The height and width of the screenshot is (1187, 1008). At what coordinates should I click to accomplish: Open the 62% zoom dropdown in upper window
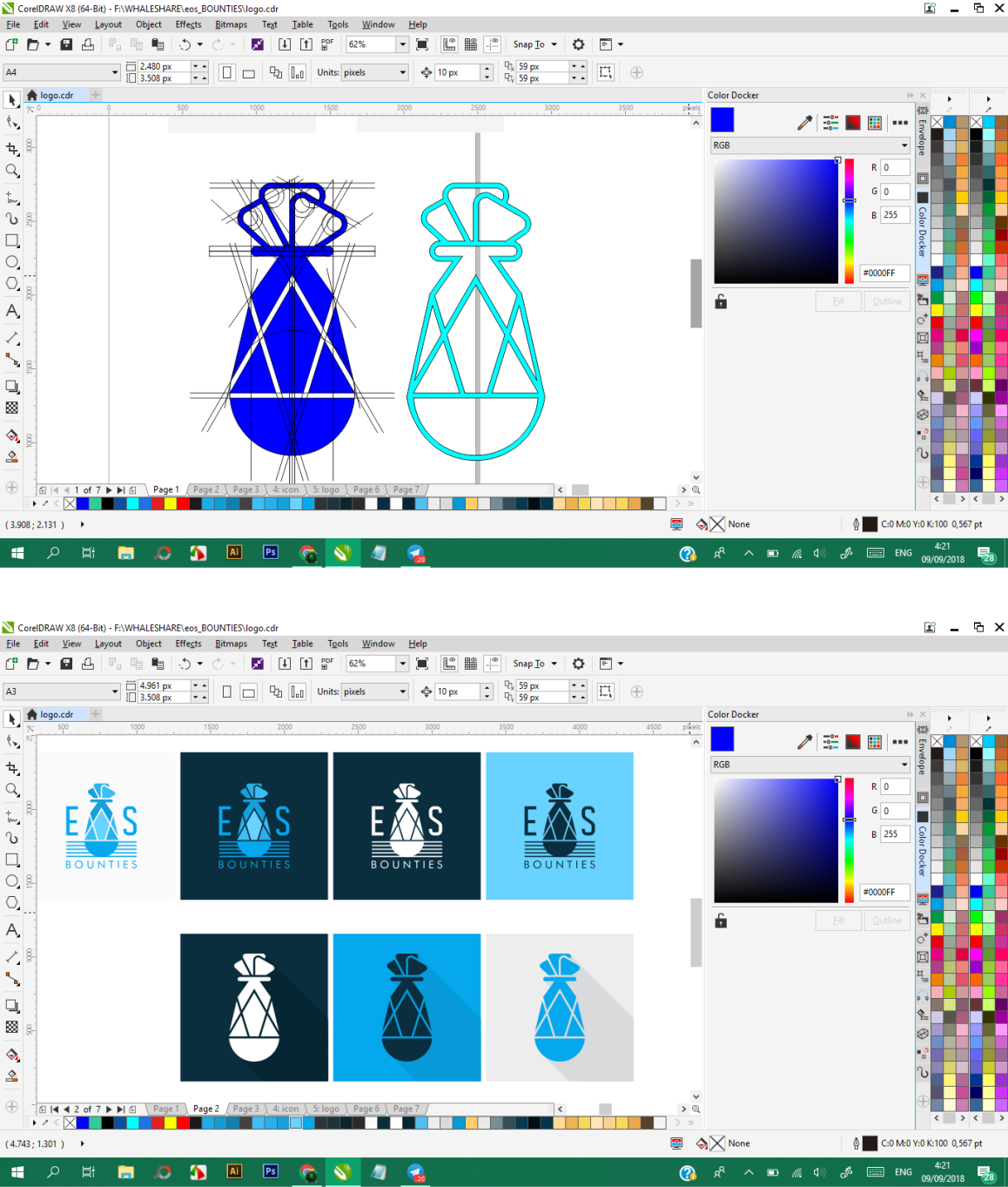coord(402,44)
